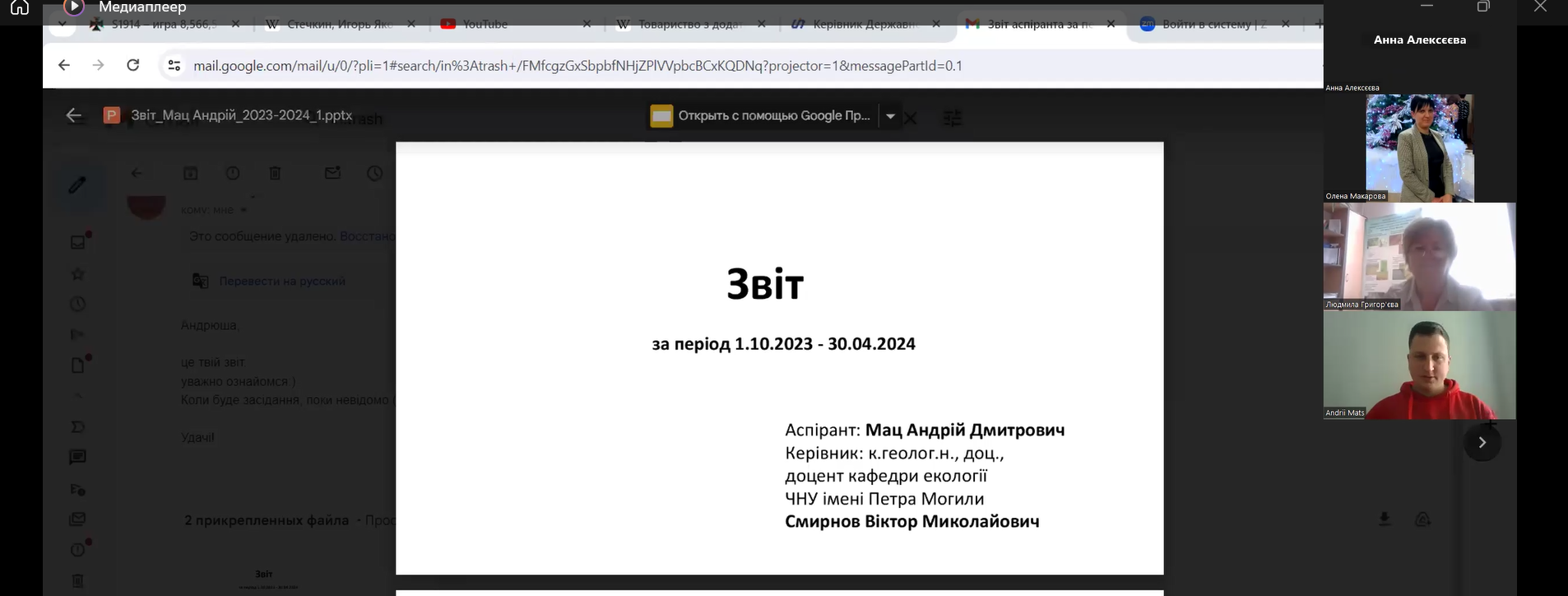Open Drafts icon in Gmail sidebar

(x=78, y=365)
